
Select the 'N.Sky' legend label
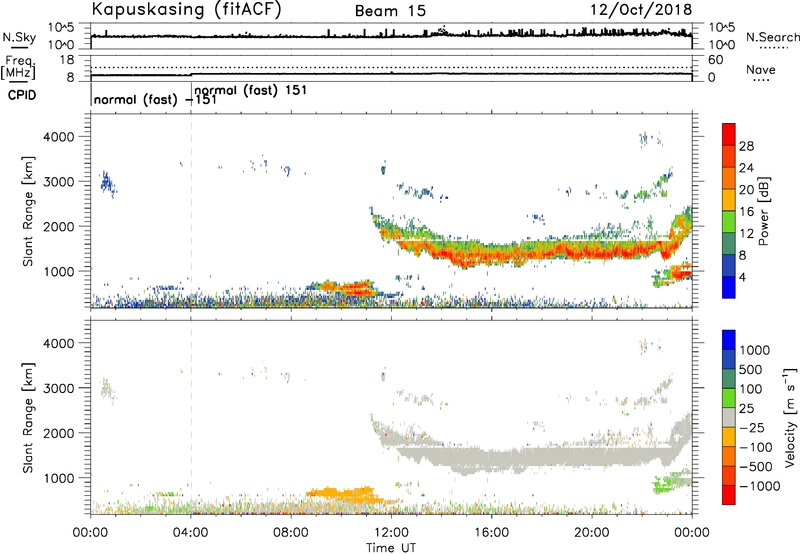click(19, 37)
